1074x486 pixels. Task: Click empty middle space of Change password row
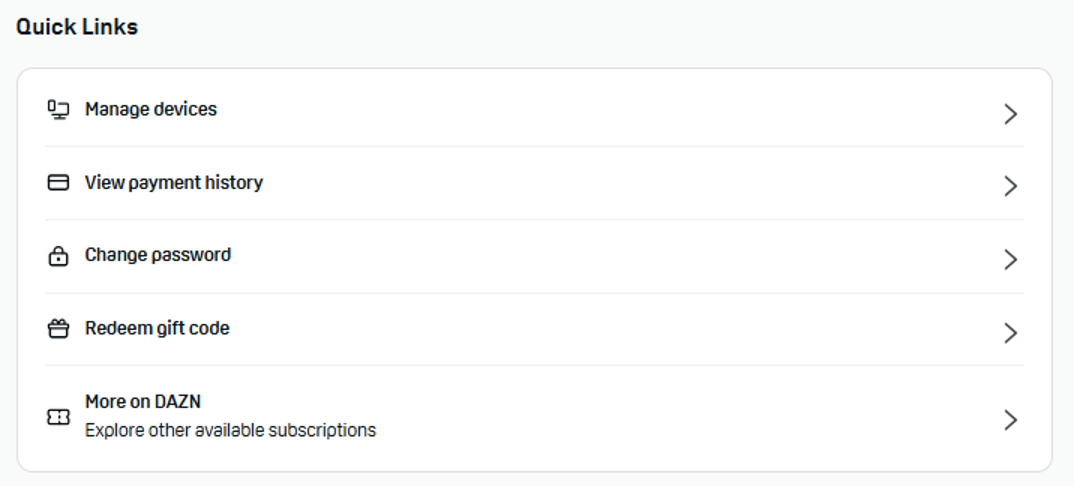[x=600, y=256]
